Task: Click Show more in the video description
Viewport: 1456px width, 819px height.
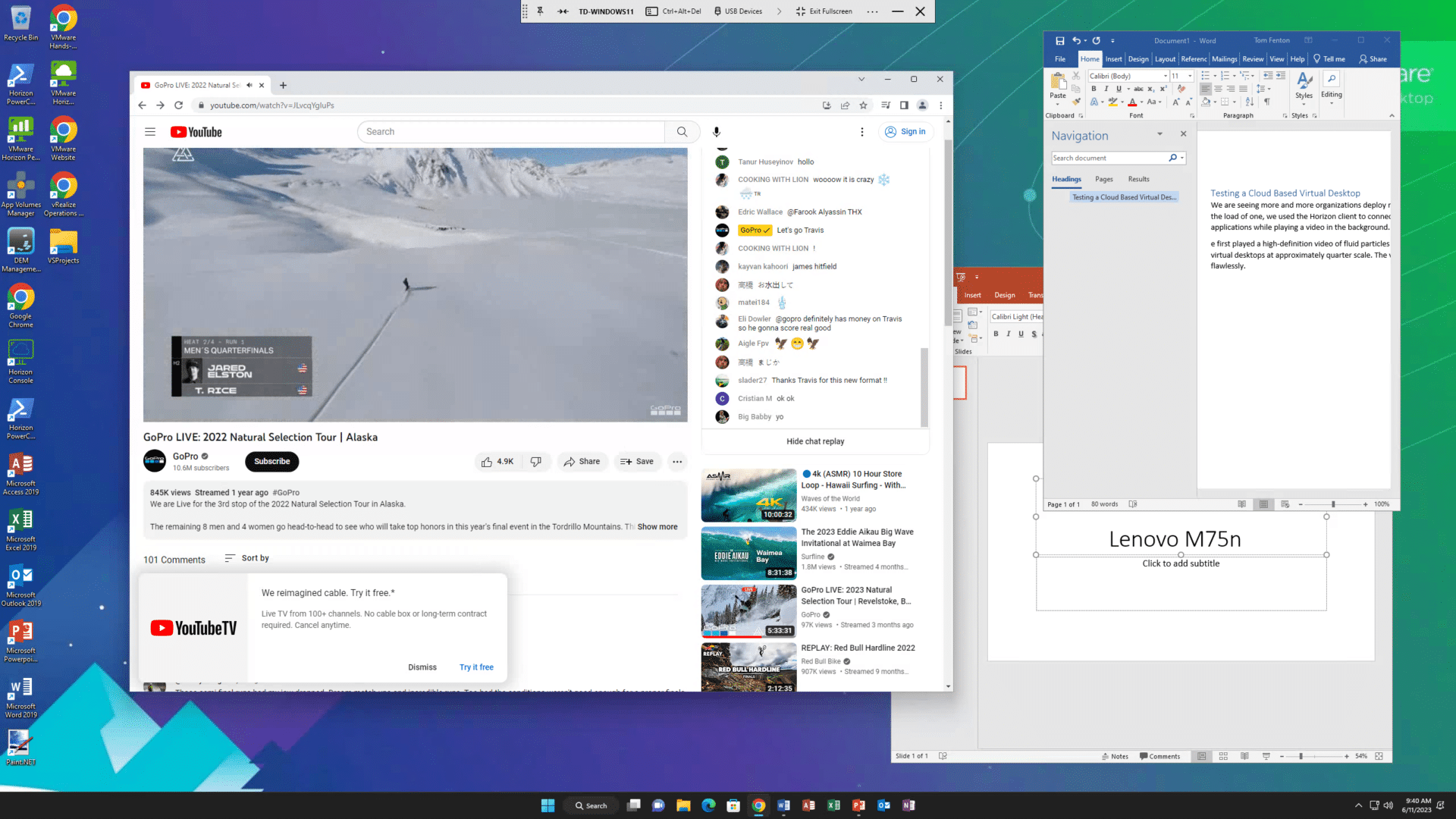Action: click(657, 527)
